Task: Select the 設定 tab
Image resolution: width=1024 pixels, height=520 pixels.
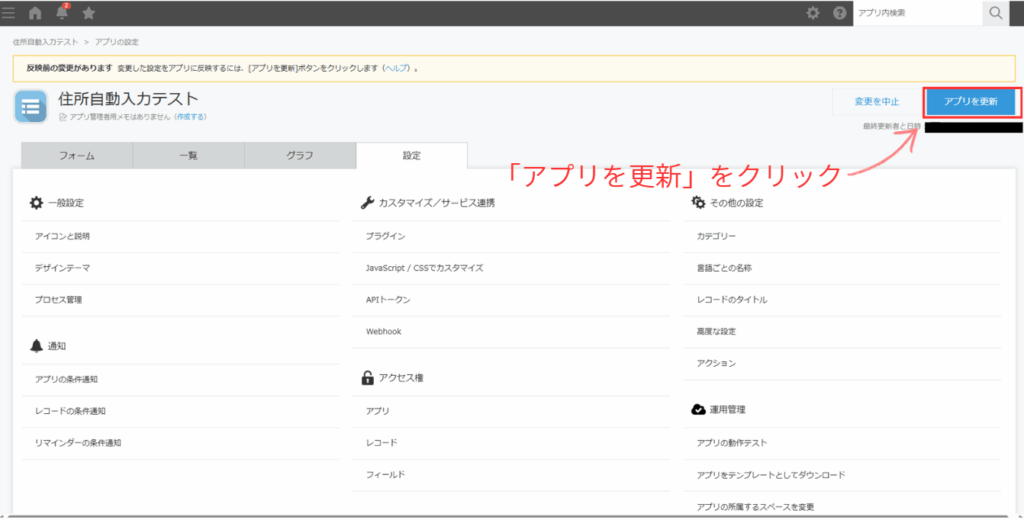Action: point(411,155)
